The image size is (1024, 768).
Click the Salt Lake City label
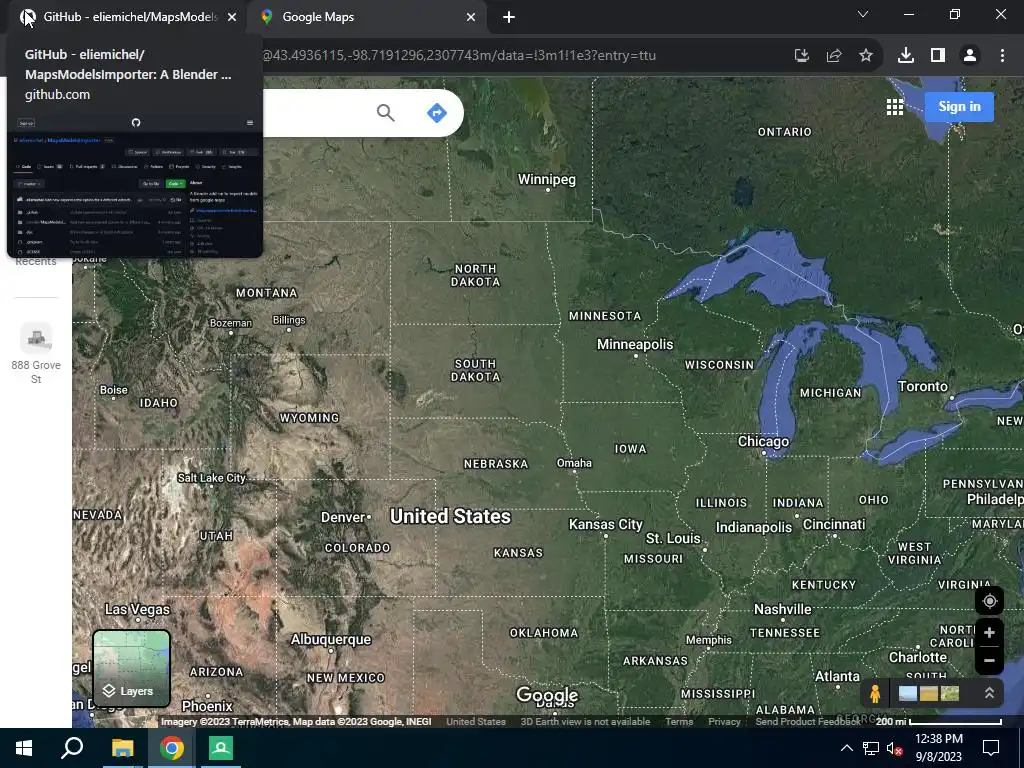(212, 478)
